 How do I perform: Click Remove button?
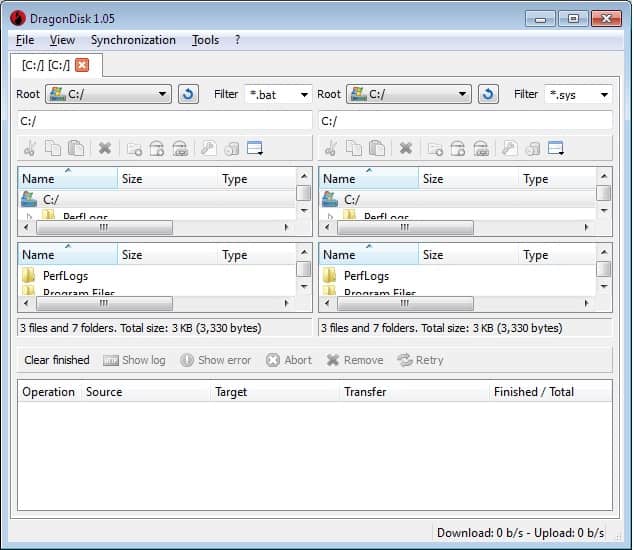point(355,360)
